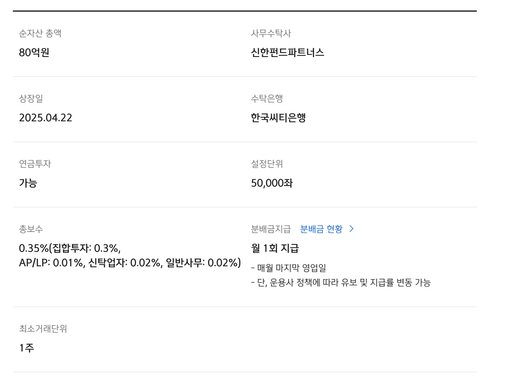Screen dimensions: 514x380
Task: Select the 분배금지급 label
Action: coord(271,229)
